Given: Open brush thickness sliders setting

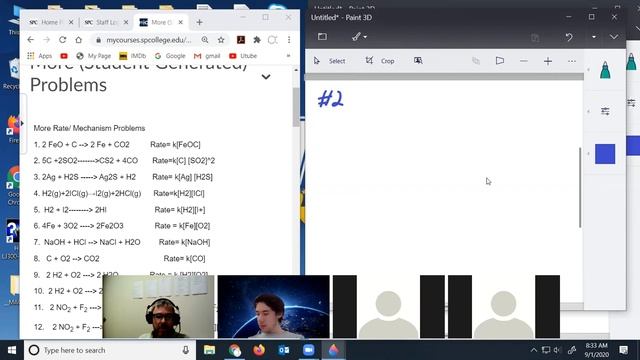Looking at the screenshot, I should coord(605,111).
